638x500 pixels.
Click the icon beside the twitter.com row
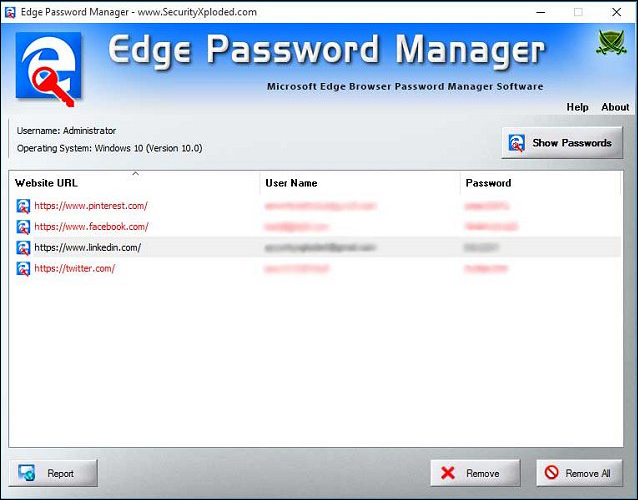(x=23, y=269)
